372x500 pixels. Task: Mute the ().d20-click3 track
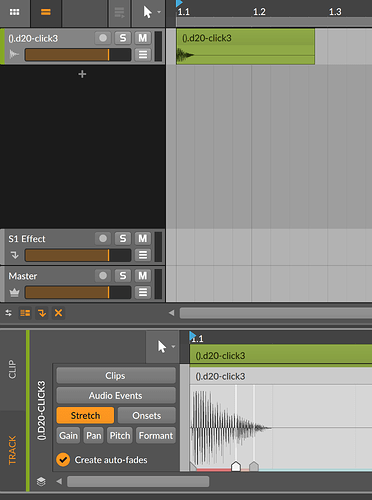(143, 38)
